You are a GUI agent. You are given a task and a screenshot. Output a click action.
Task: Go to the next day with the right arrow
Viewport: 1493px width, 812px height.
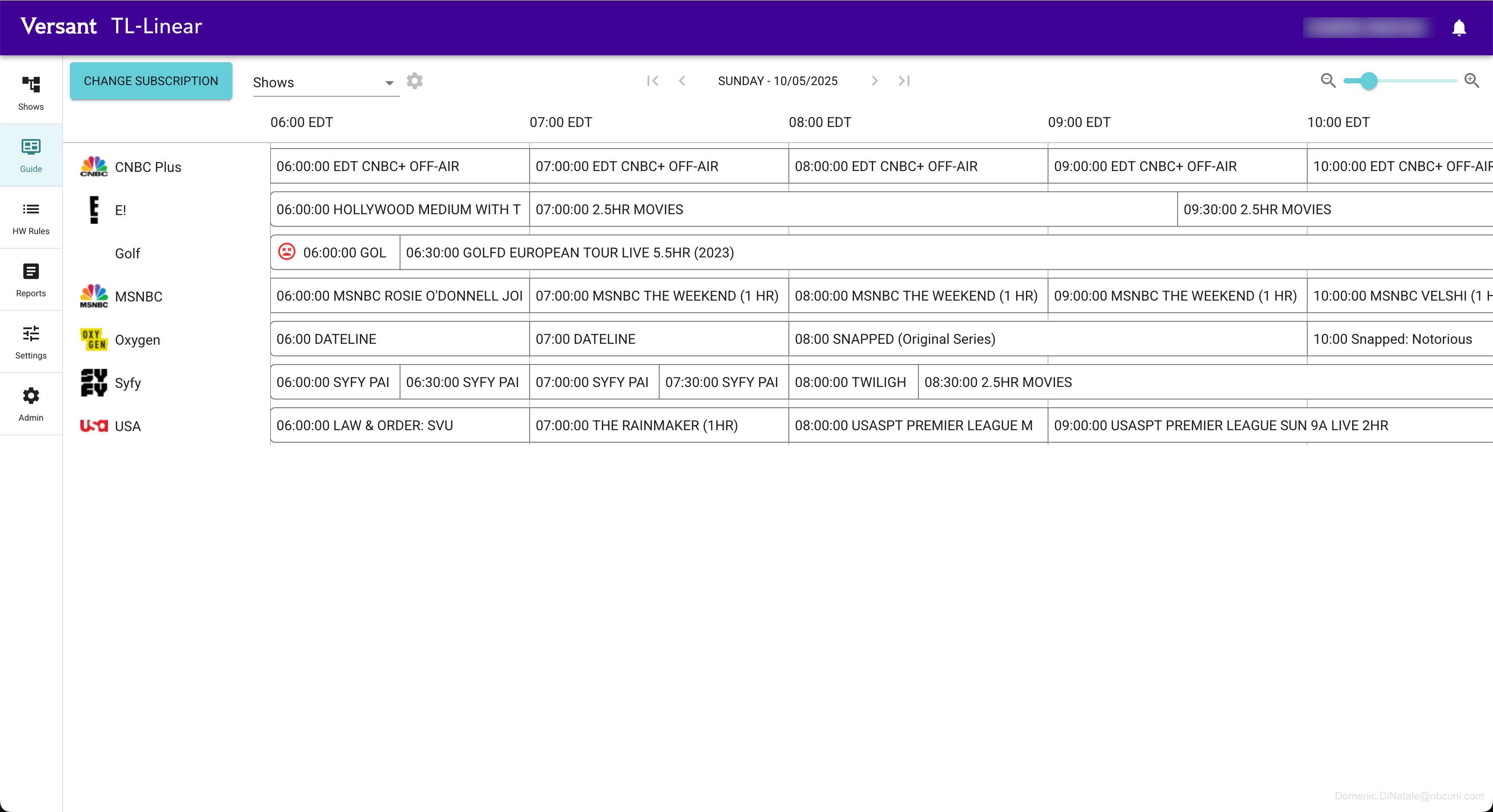coord(874,81)
